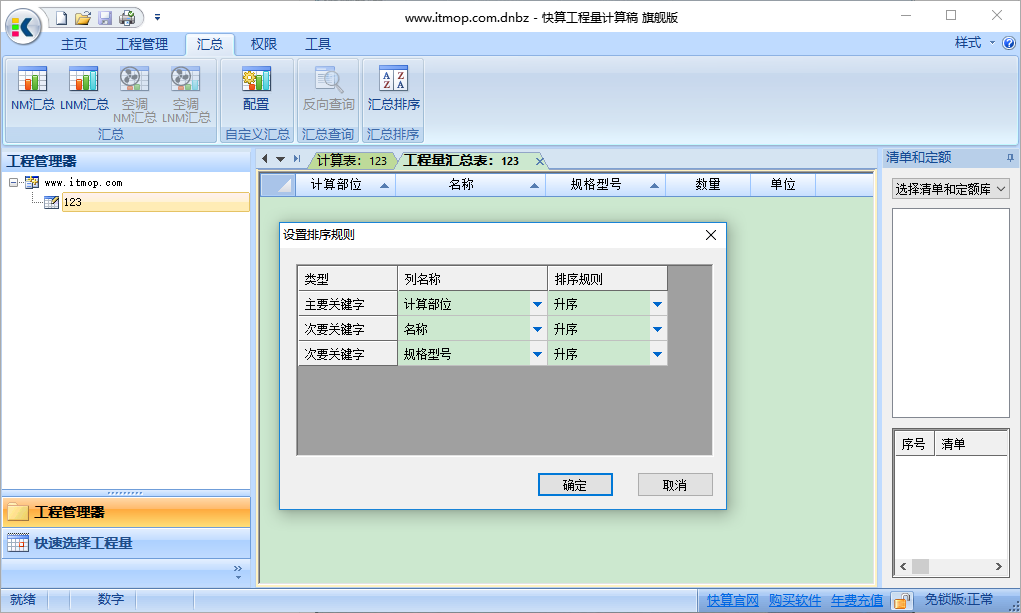This screenshot has width=1021, height=613.
Task: Open the 快算官网 link in status bar
Action: (x=732, y=600)
